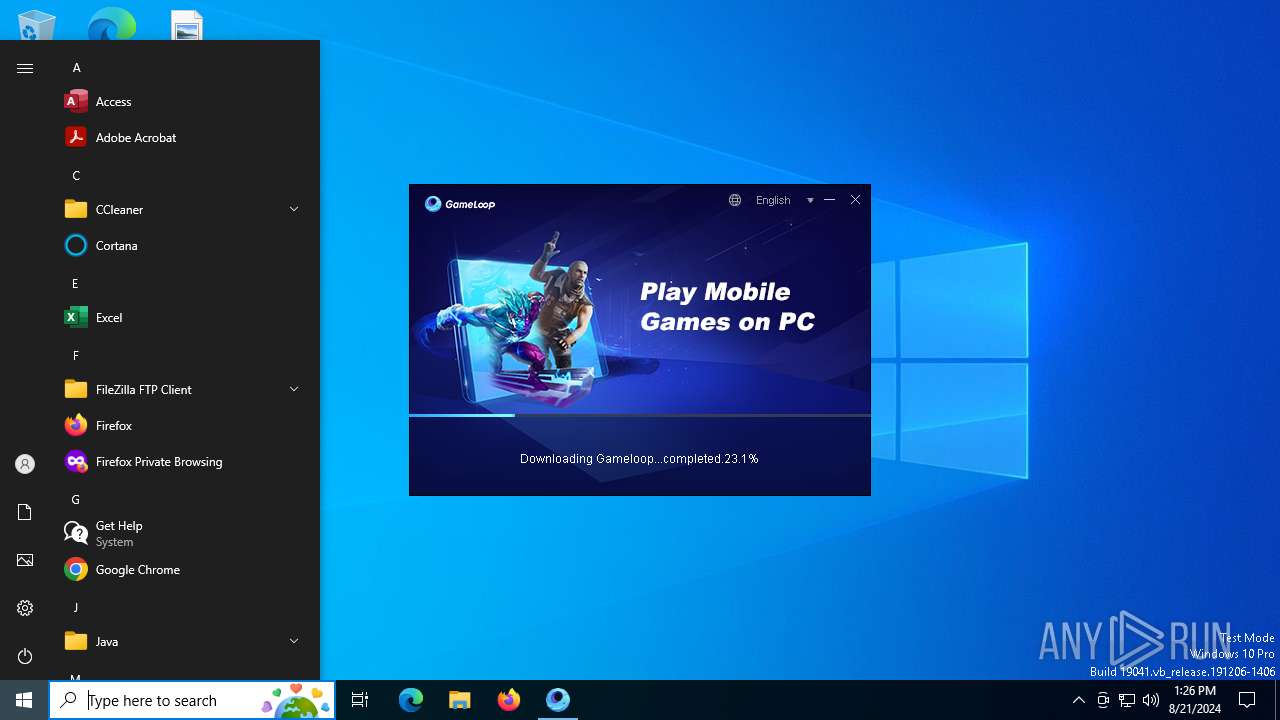Click the FileZilla FTP Client folder icon
The width and height of the screenshot is (1280, 720).
pos(76,389)
